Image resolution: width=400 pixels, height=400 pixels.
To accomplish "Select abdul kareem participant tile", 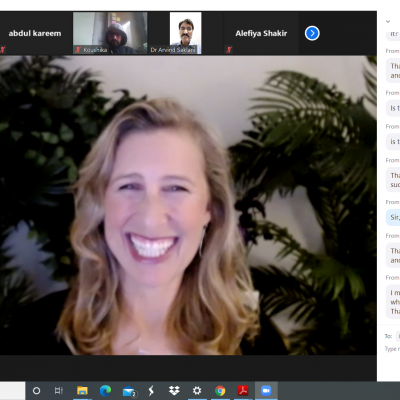I will [x=35, y=33].
